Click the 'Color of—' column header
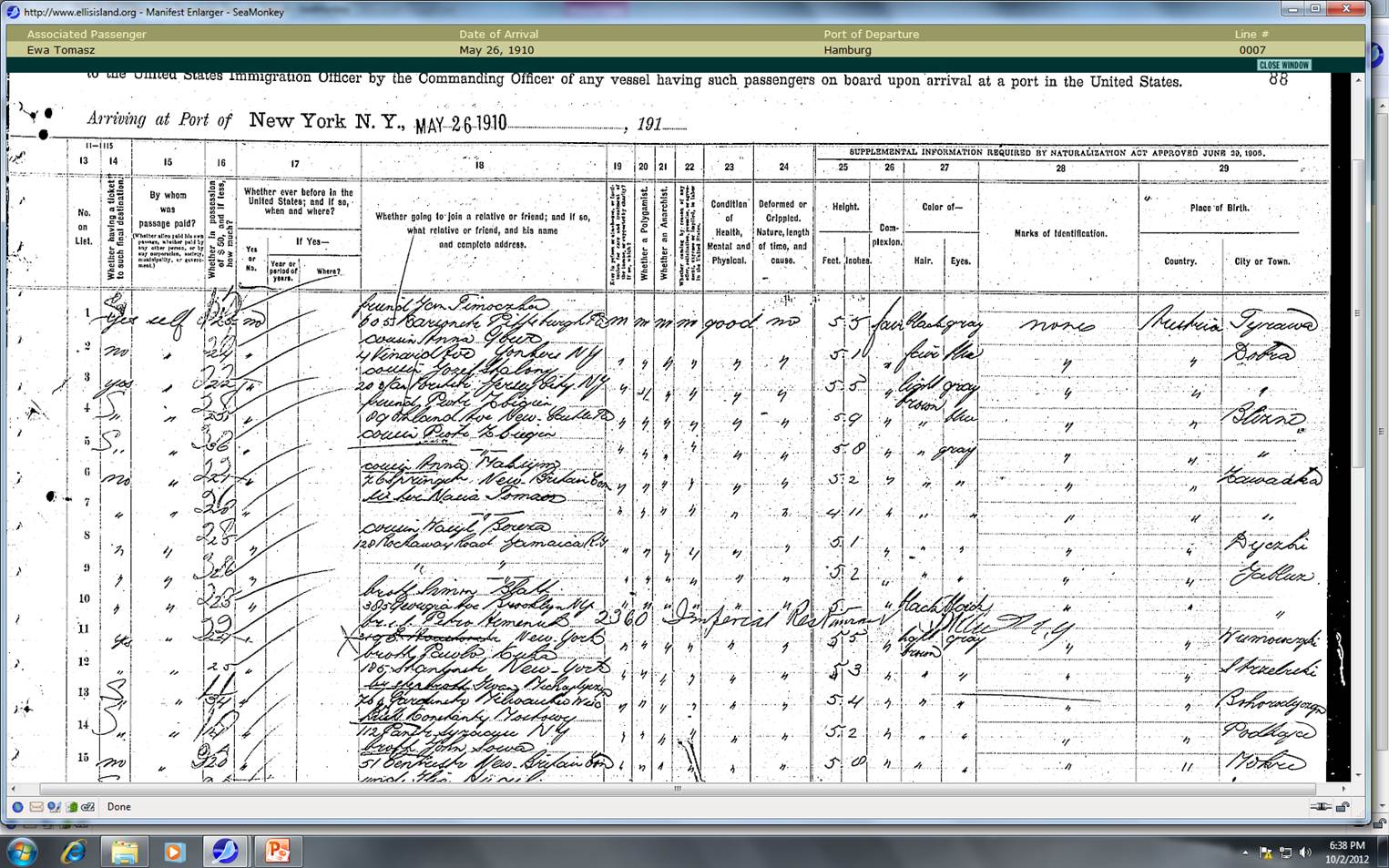The image size is (1389, 868). click(942, 207)
